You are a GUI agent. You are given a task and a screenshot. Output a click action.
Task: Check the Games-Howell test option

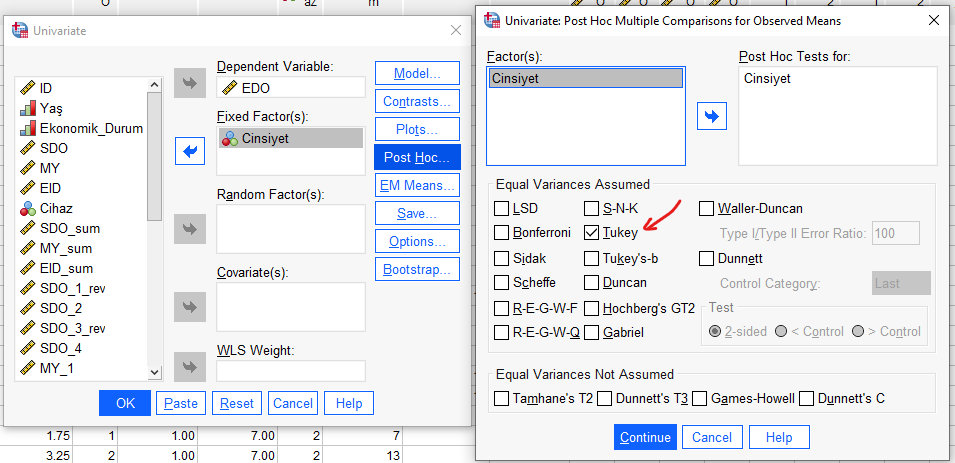point(700,398)
